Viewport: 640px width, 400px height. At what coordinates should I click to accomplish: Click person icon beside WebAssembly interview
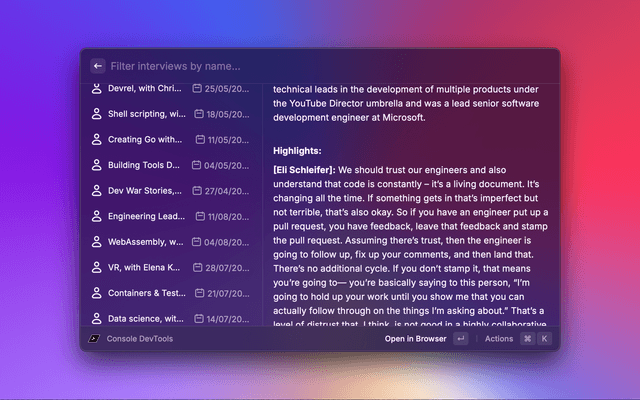(97, 242)
